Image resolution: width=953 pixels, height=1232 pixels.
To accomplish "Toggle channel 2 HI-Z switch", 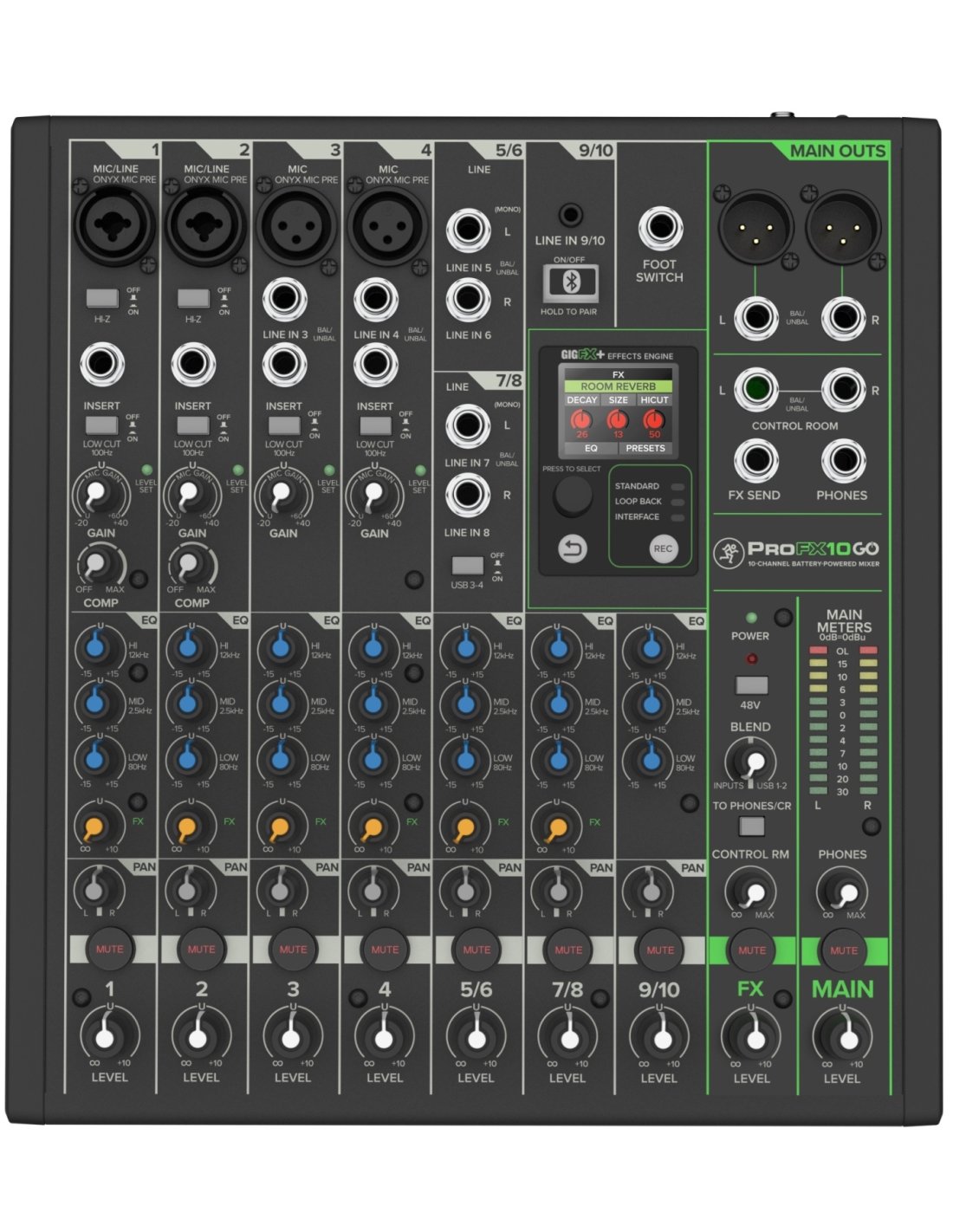I will [193, 298].
